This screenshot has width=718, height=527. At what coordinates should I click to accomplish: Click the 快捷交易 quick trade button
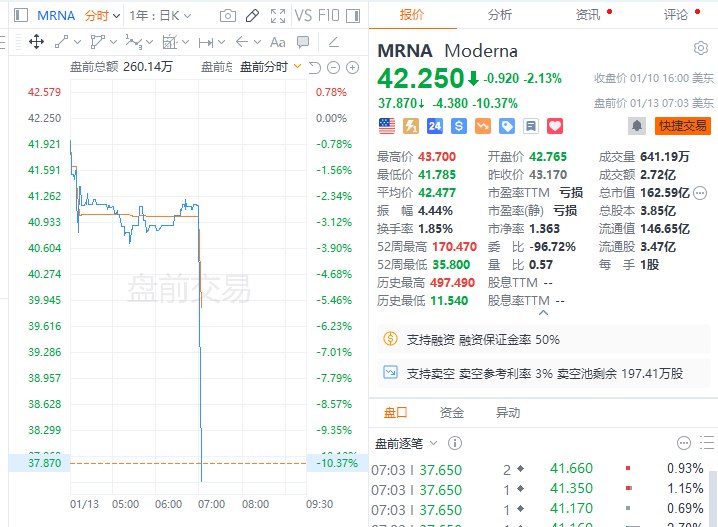[x=683, y=126]
